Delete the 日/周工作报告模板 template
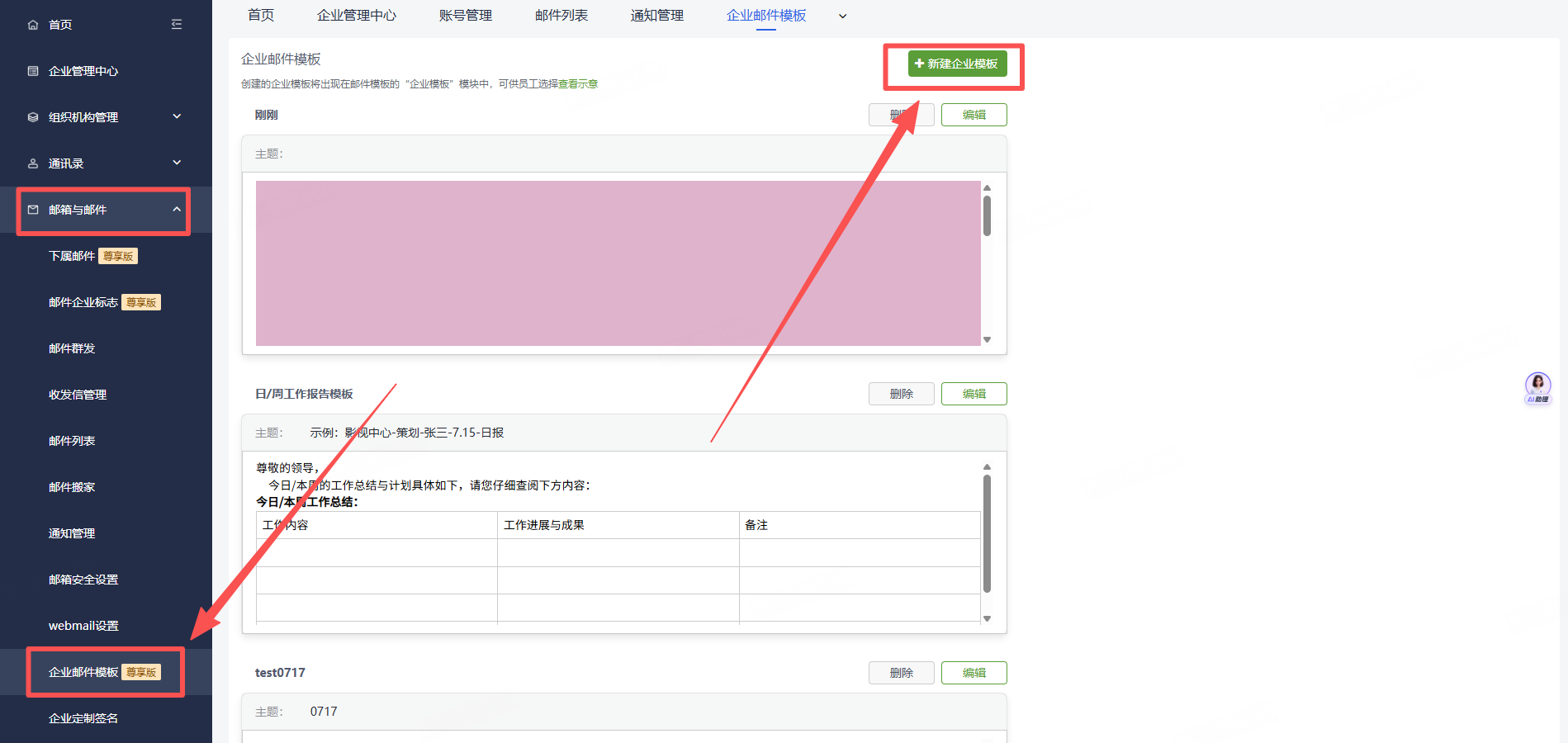Viewport: 1568px width, 743px height. (901, 394)
